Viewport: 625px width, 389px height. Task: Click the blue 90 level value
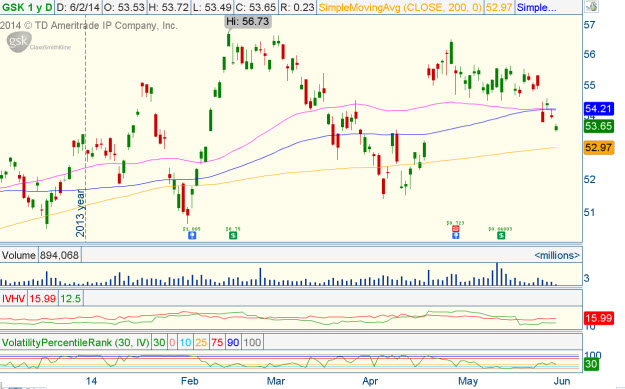(x=233, y=342)
